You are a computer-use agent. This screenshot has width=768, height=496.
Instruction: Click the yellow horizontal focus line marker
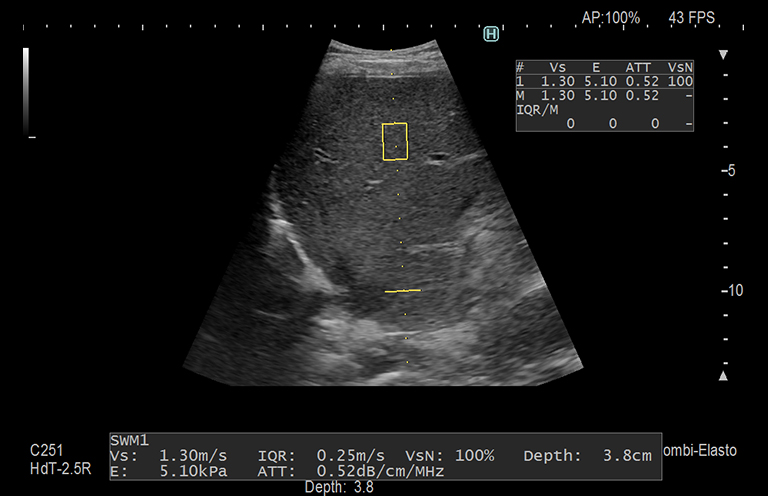[x=403, y=291]
